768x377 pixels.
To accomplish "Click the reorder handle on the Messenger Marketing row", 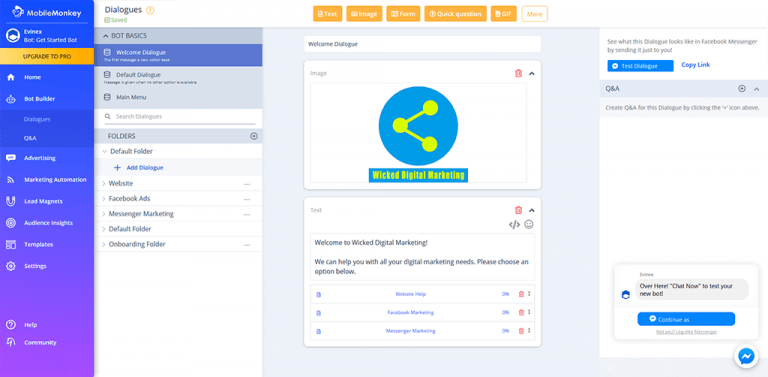I will pos(529,330).
